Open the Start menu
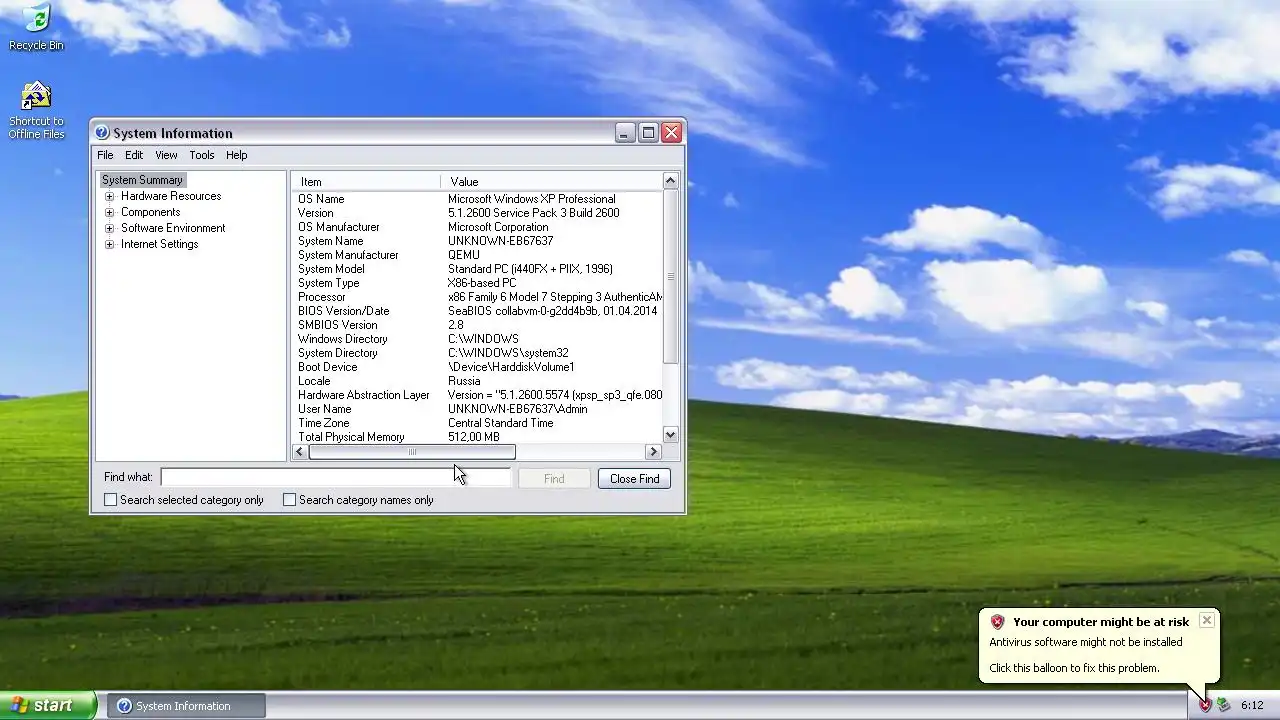This screenshot has height=720, width=1280. [x=48, y=705]
